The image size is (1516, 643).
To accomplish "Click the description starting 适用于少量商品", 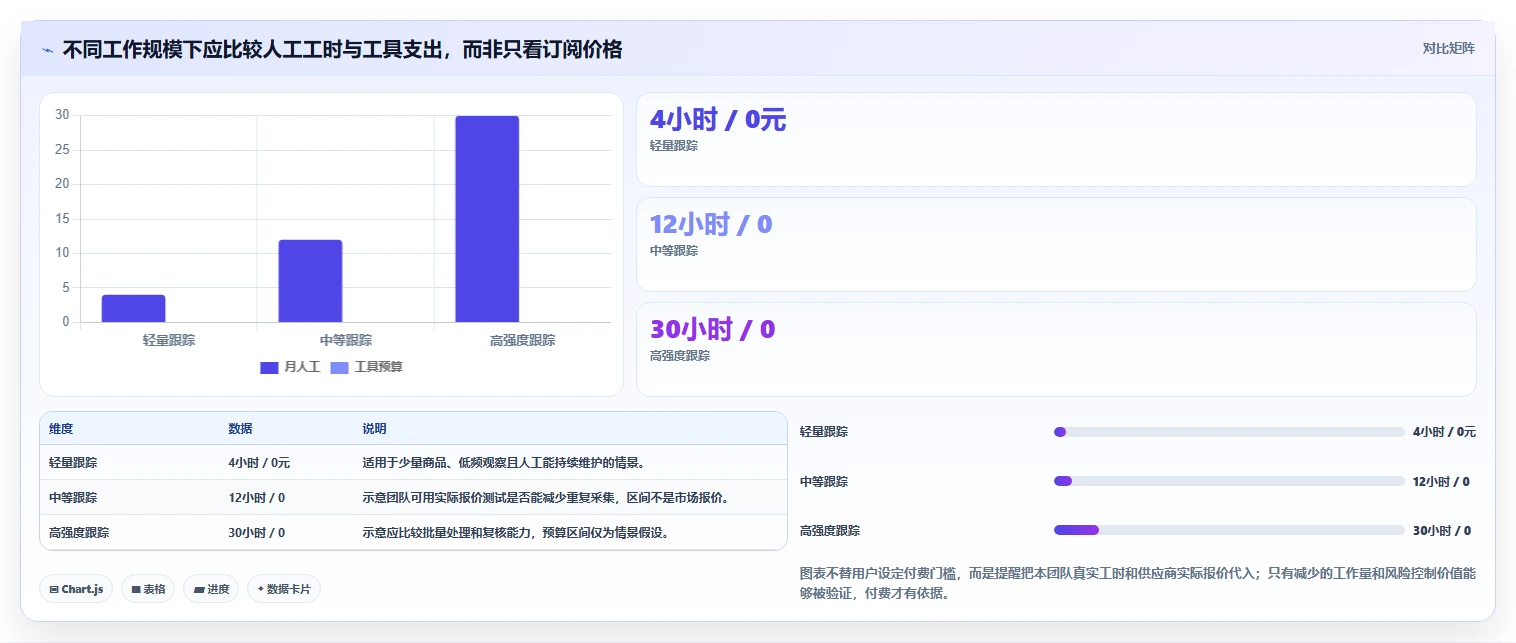I will pyautogui.click(x=503, y=463).
